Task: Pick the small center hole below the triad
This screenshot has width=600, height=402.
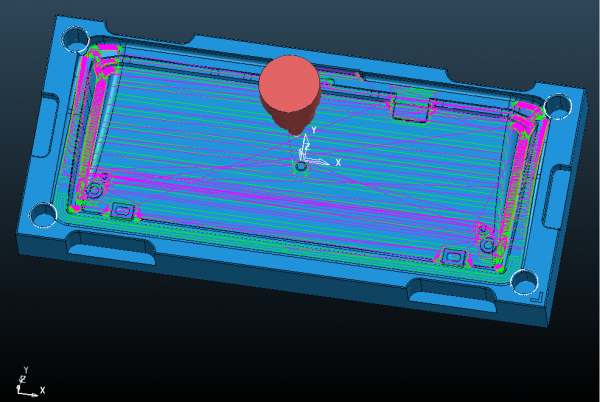Action: [301, 167]
